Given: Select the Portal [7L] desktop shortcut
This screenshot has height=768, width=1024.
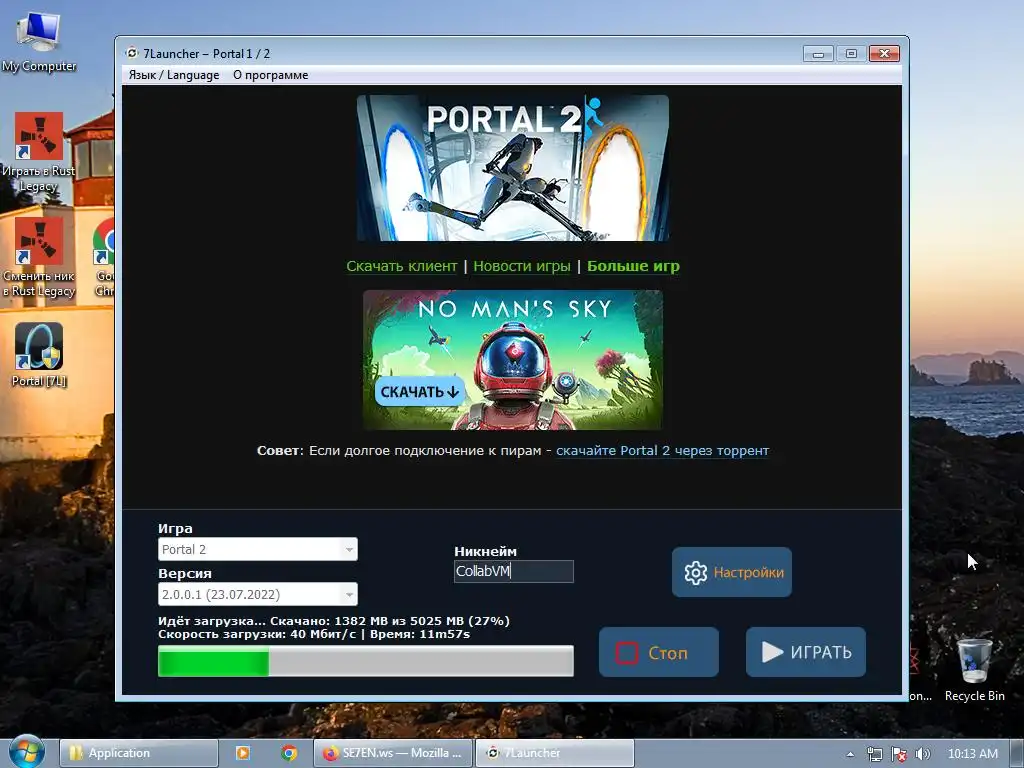Looking at the screenshot, I should (39, 355).
